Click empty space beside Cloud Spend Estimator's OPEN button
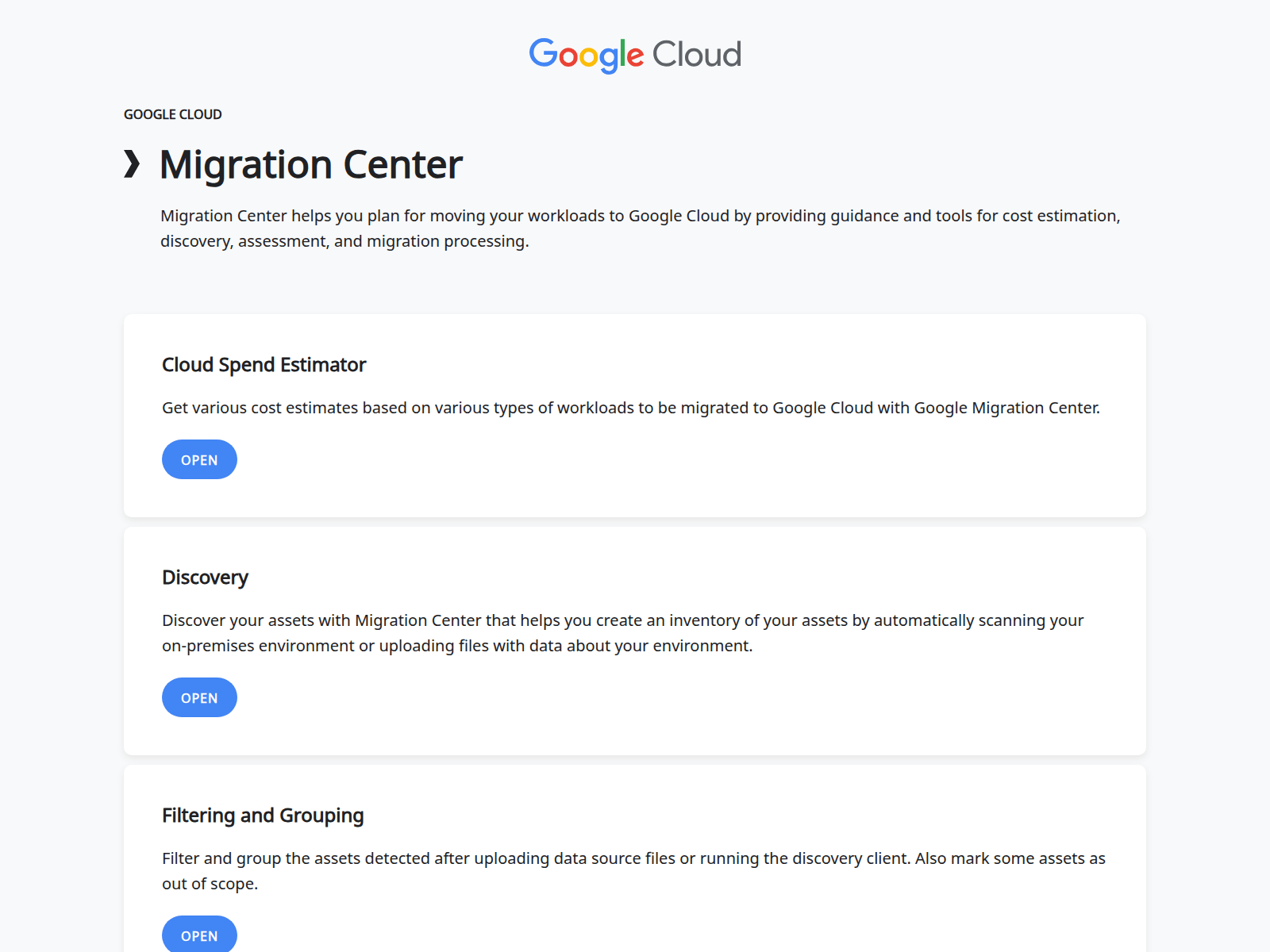 (635, 460)
